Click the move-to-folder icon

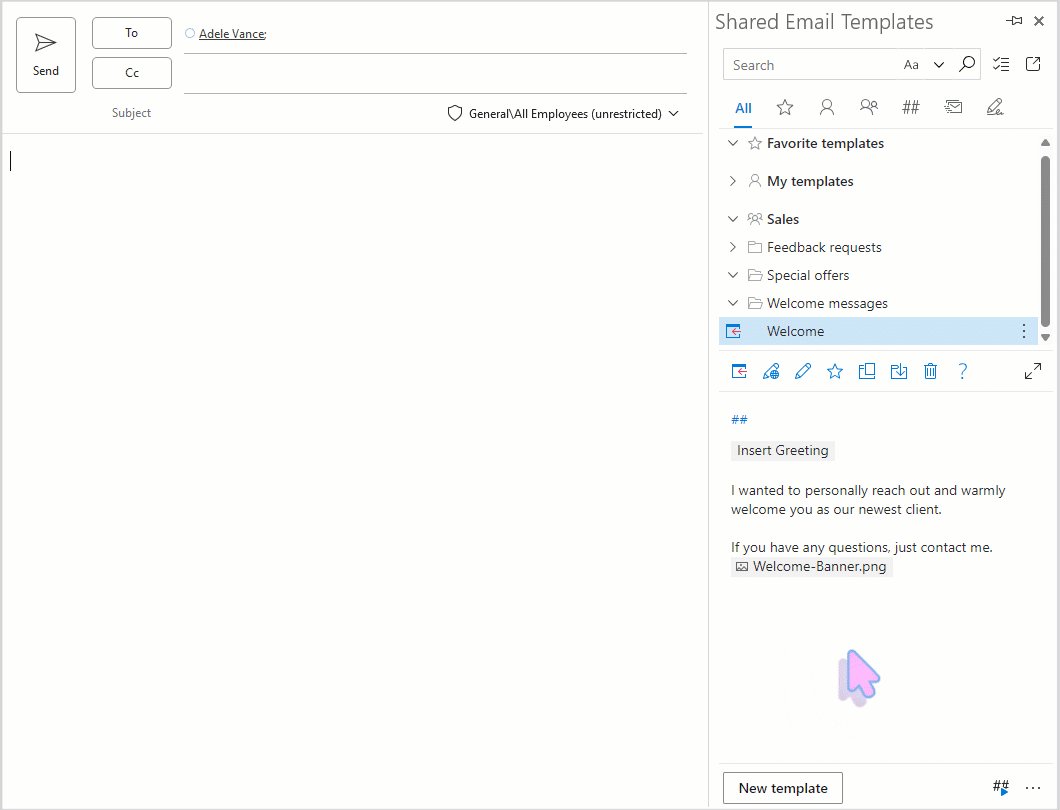coord(898,371)
